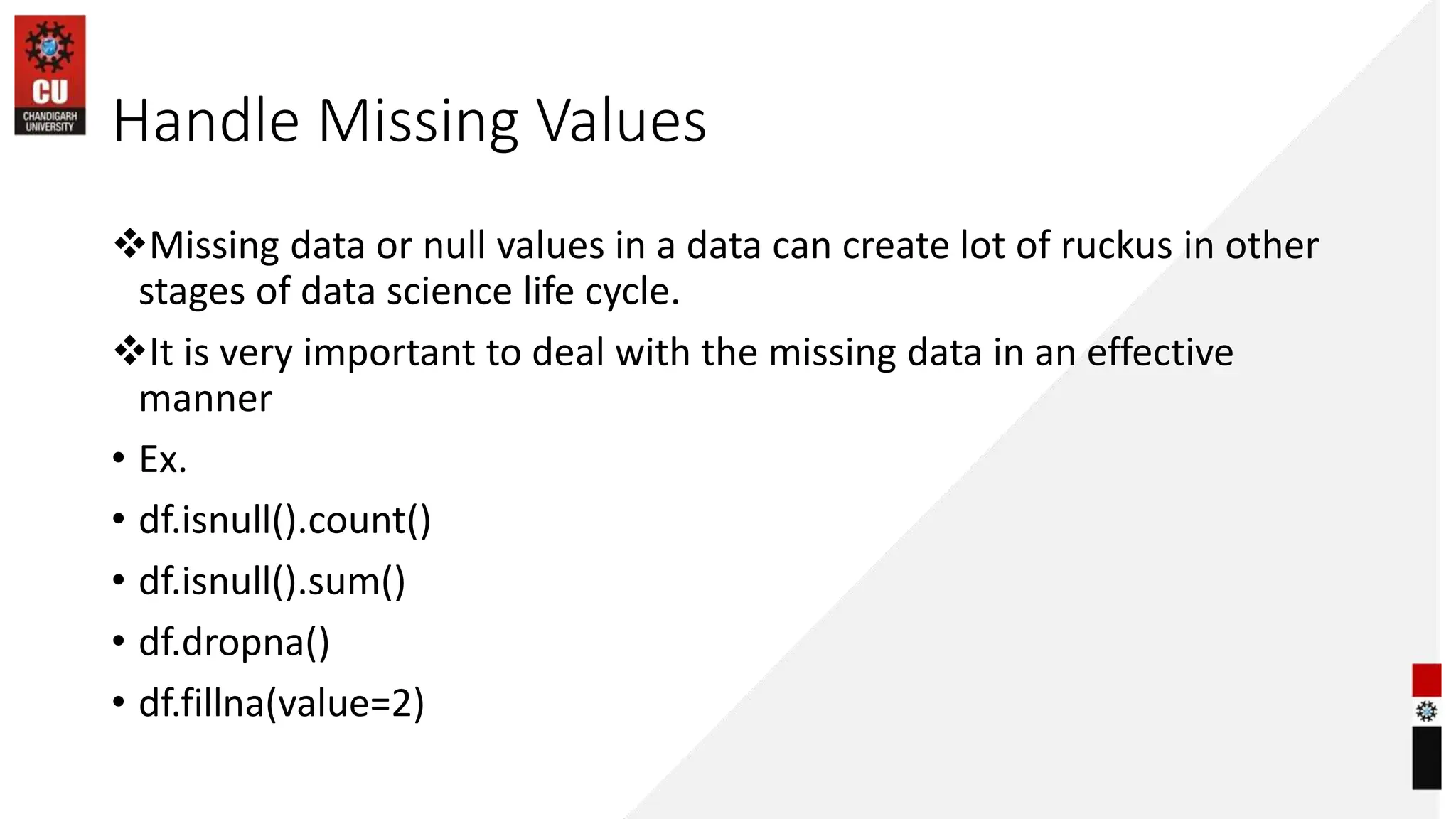
Task: Click the 'Ex.' bullet text
Action: (163, 459)
